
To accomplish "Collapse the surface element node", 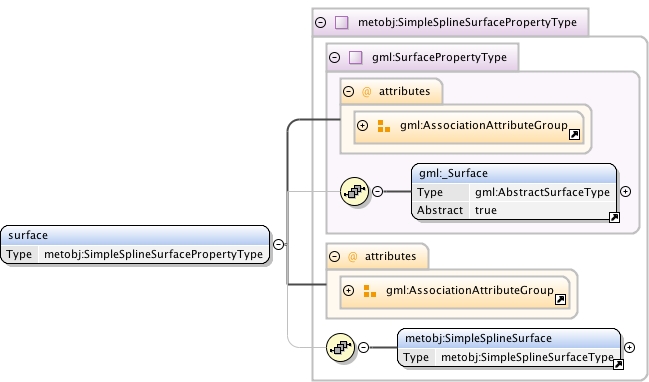I will tap(279, 244).
